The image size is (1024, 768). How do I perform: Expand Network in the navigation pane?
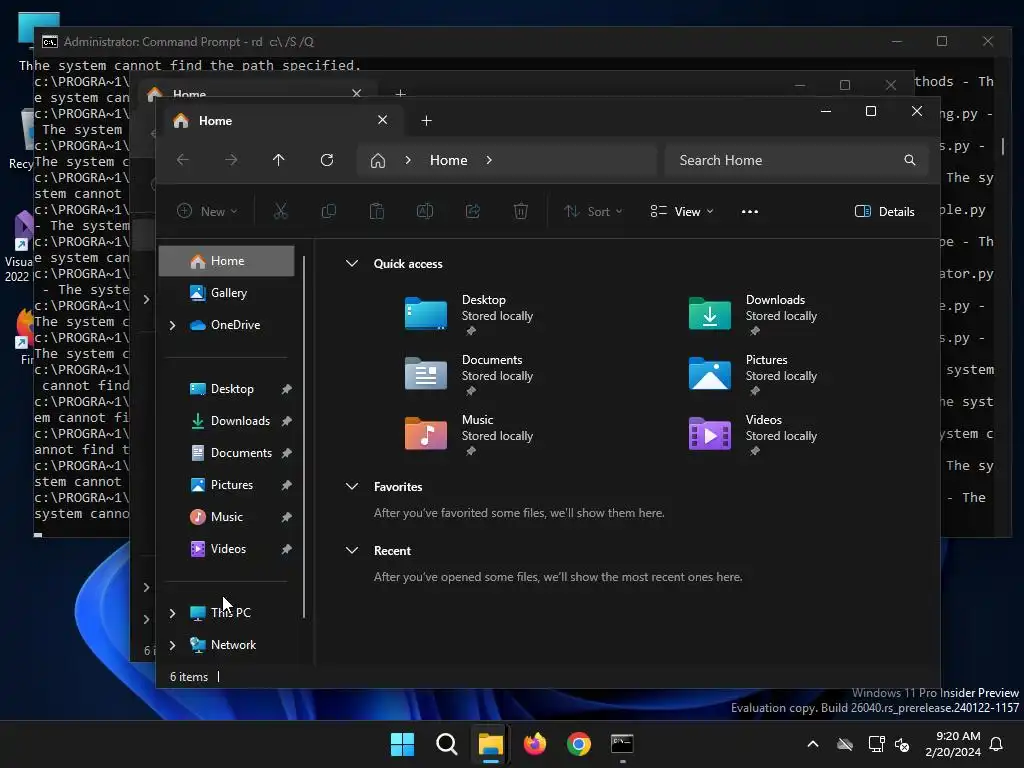[172, 645]
